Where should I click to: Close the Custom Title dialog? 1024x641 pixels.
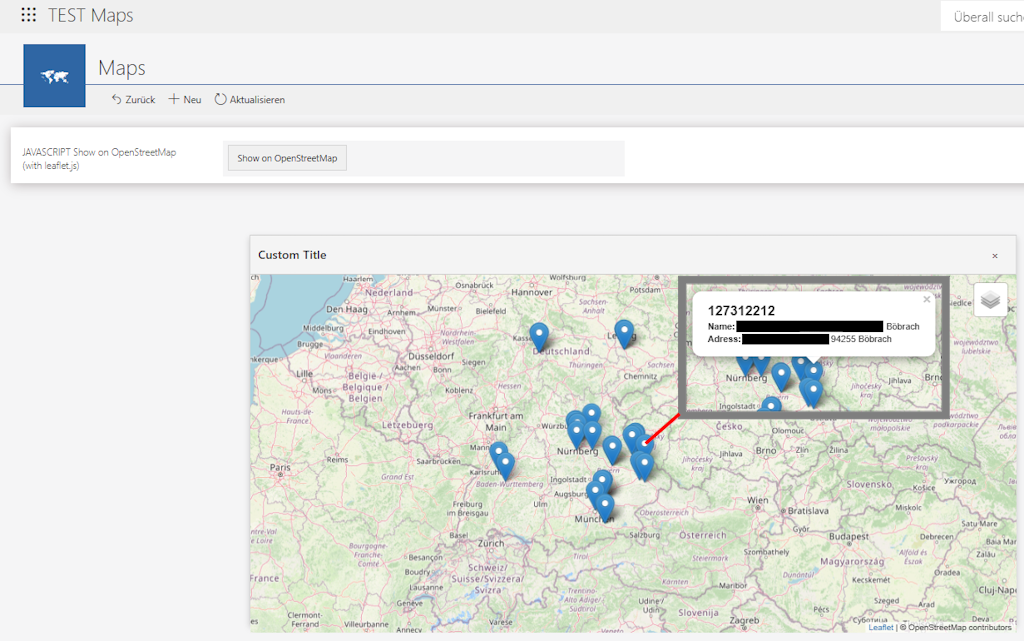pos(994,256)
